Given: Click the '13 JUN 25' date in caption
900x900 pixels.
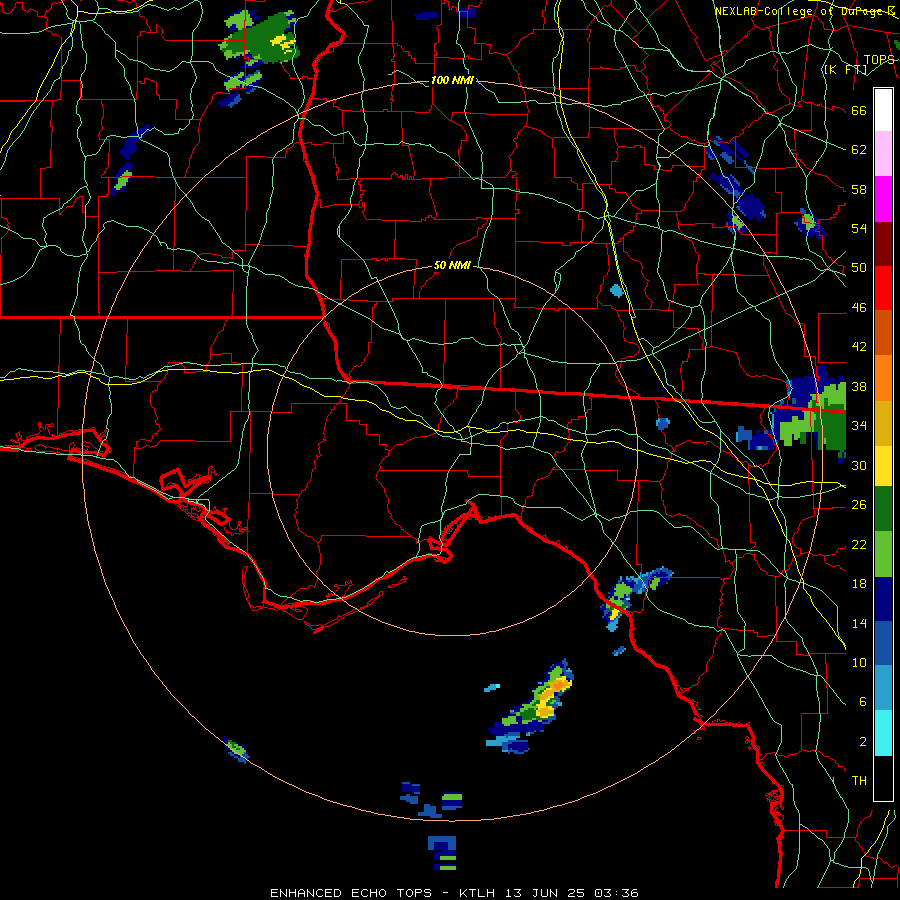Looking at the screenshot, I should [x=546, y=893].
